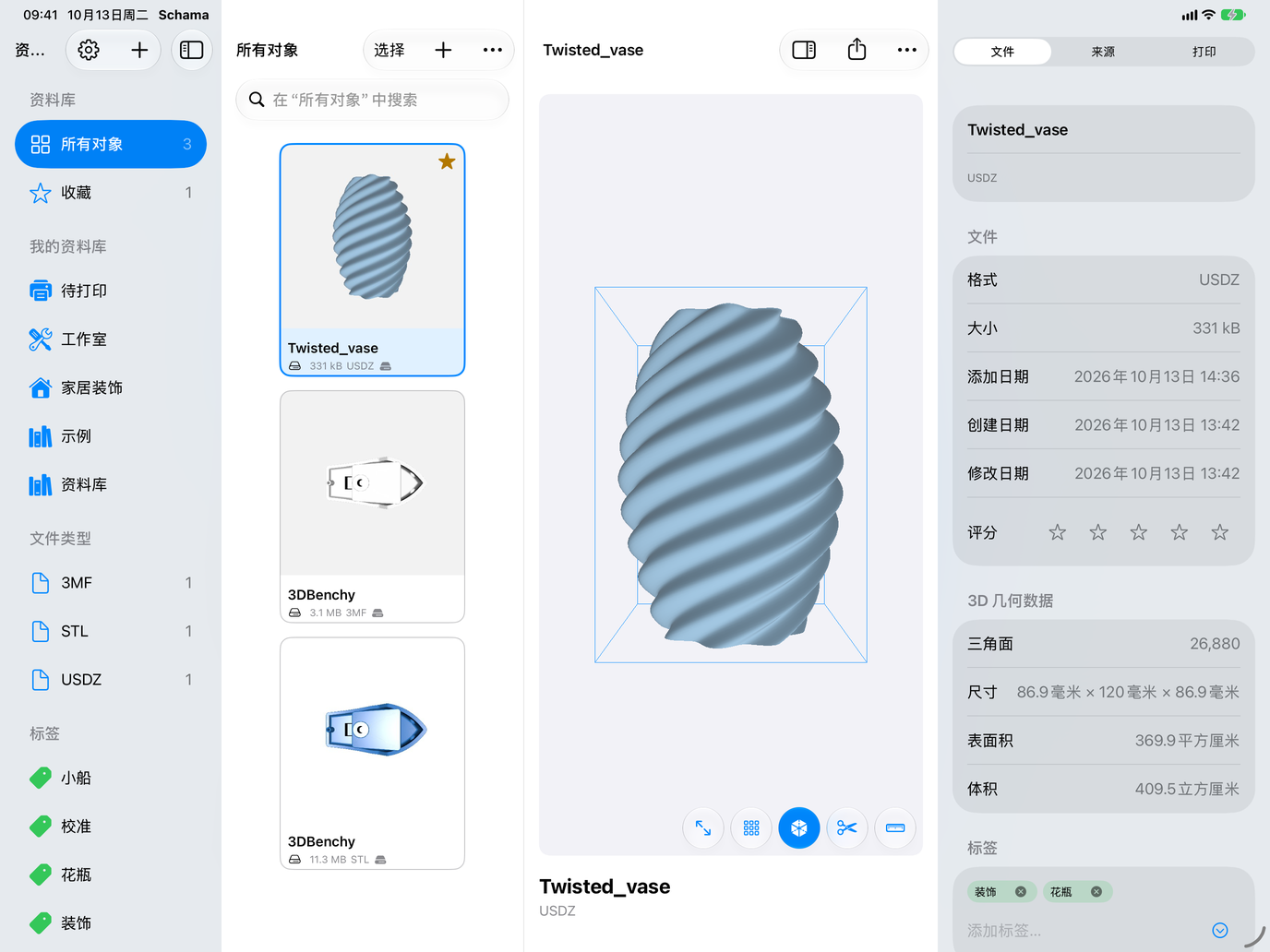1270x952 pixels.
Task: Set rating to five stars
Action: tap(1220, 532)
